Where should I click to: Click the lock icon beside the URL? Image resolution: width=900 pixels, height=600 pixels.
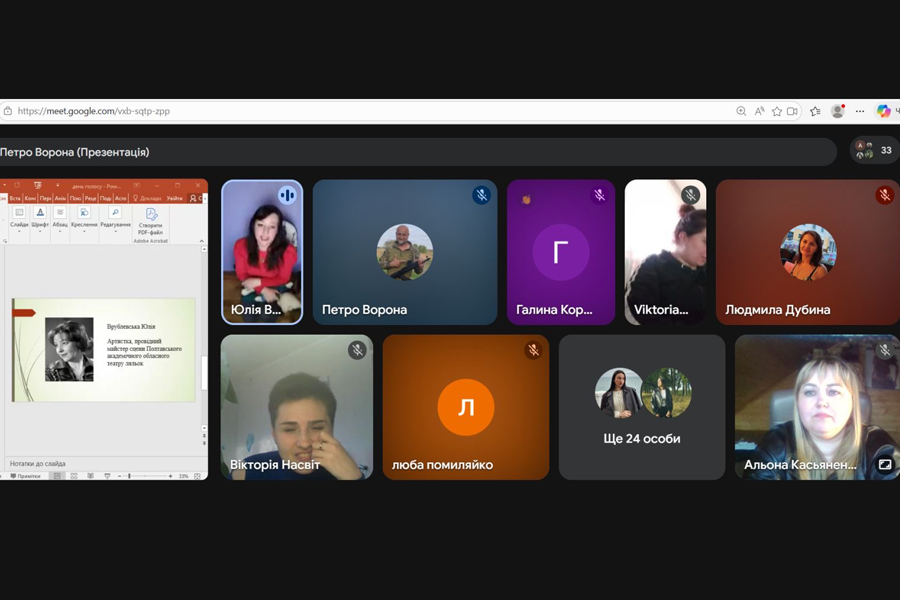7,111
